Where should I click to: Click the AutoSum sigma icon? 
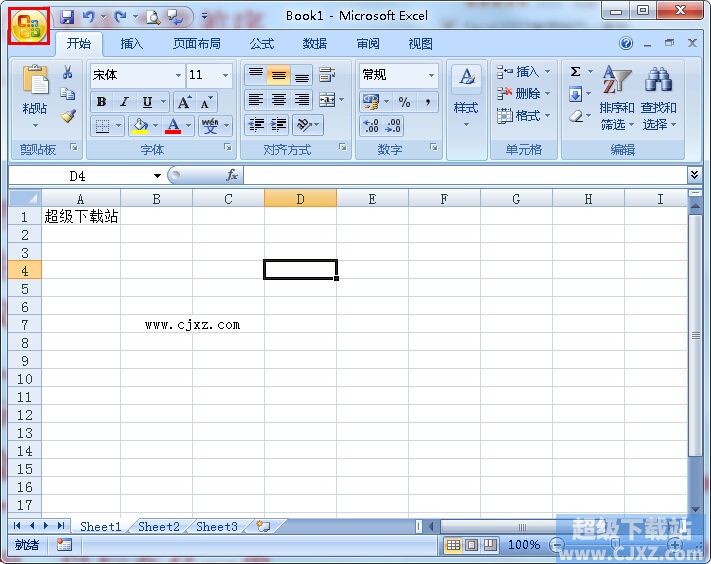coord(575,72)
